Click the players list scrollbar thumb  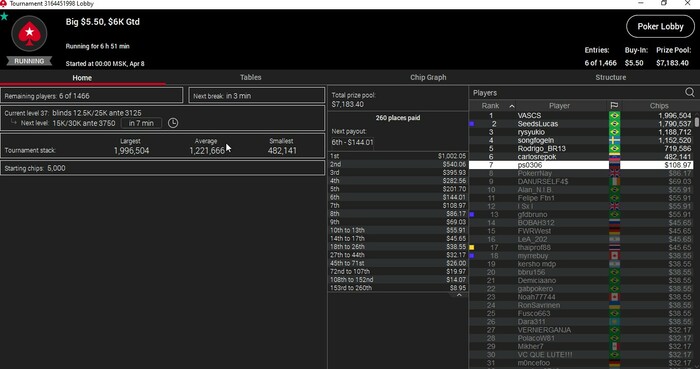point(697,121)
